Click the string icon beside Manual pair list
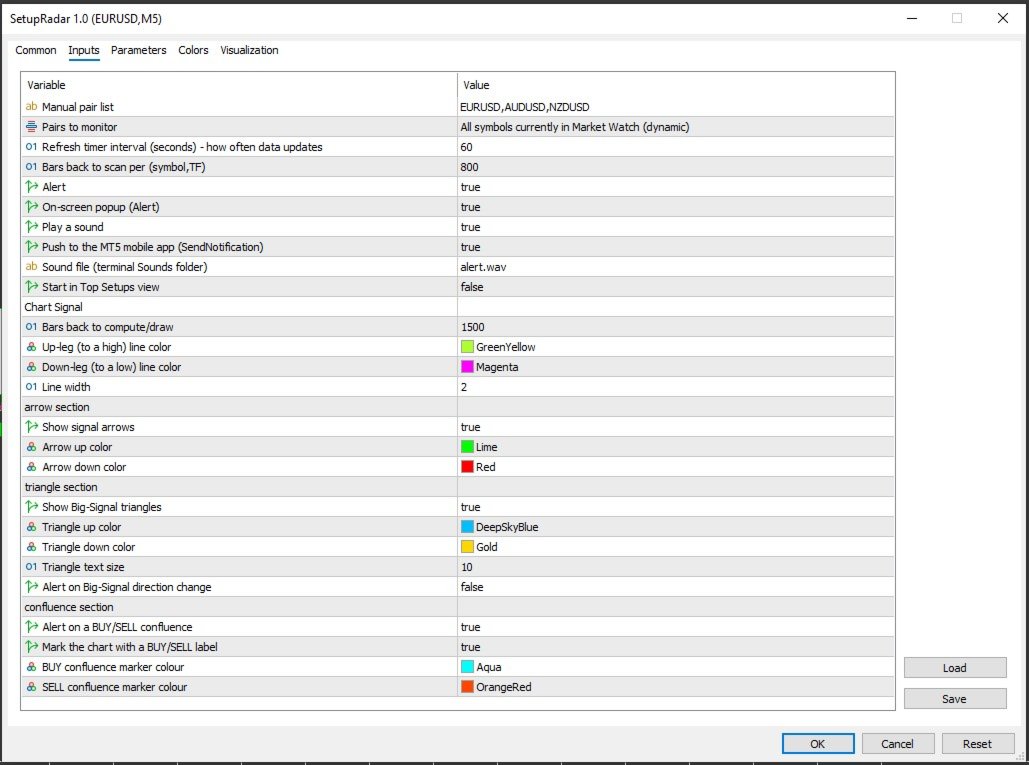 pyautogui.click(x=31, y=106)
